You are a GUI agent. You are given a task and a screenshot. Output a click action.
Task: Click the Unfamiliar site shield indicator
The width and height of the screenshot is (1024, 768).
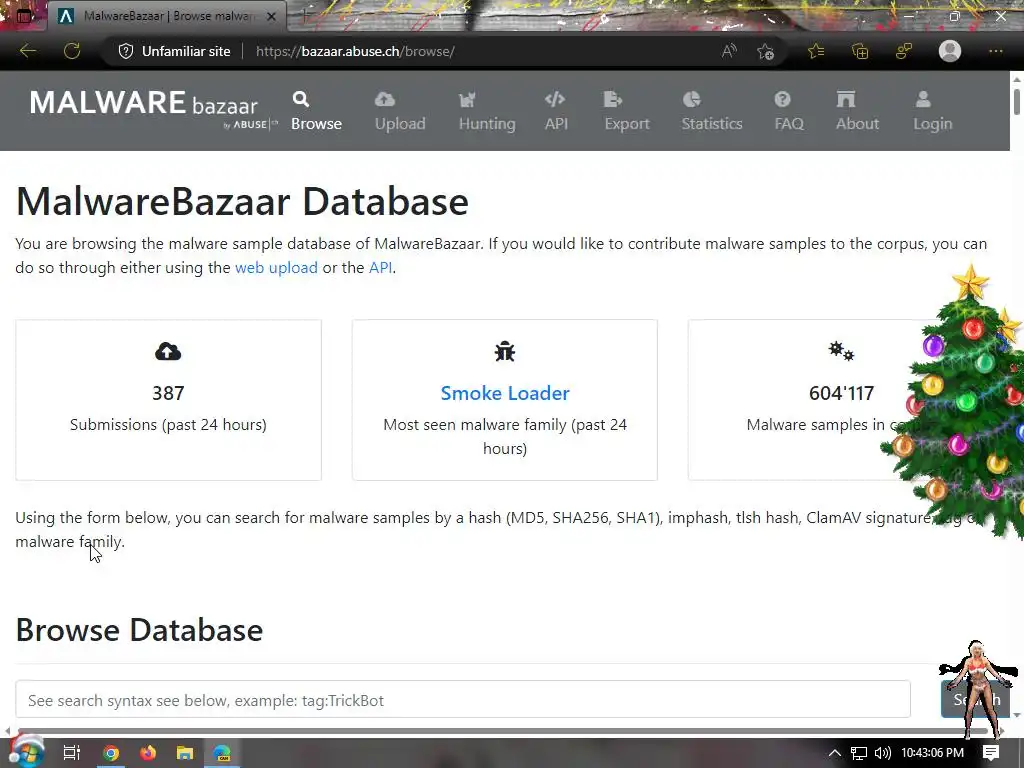click(x=174, y=51)
